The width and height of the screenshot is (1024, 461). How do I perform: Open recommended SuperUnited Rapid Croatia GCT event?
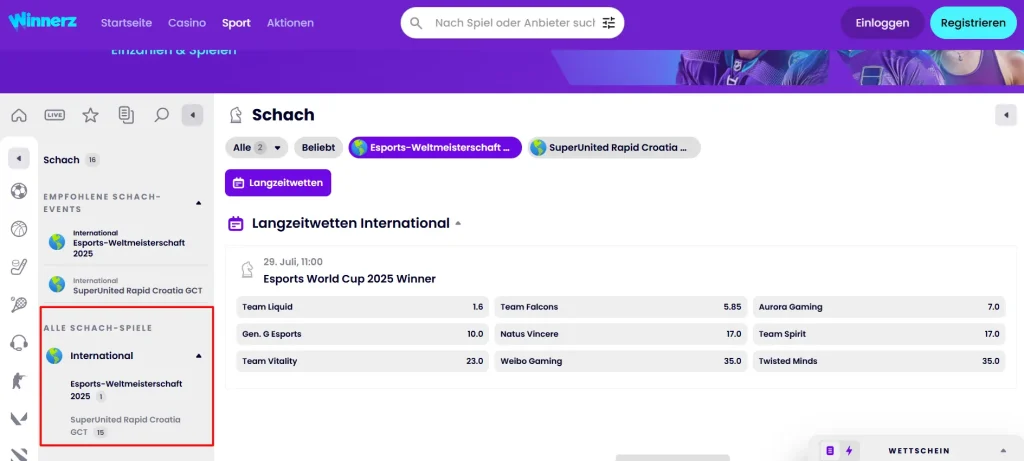[x=125, y=285]
